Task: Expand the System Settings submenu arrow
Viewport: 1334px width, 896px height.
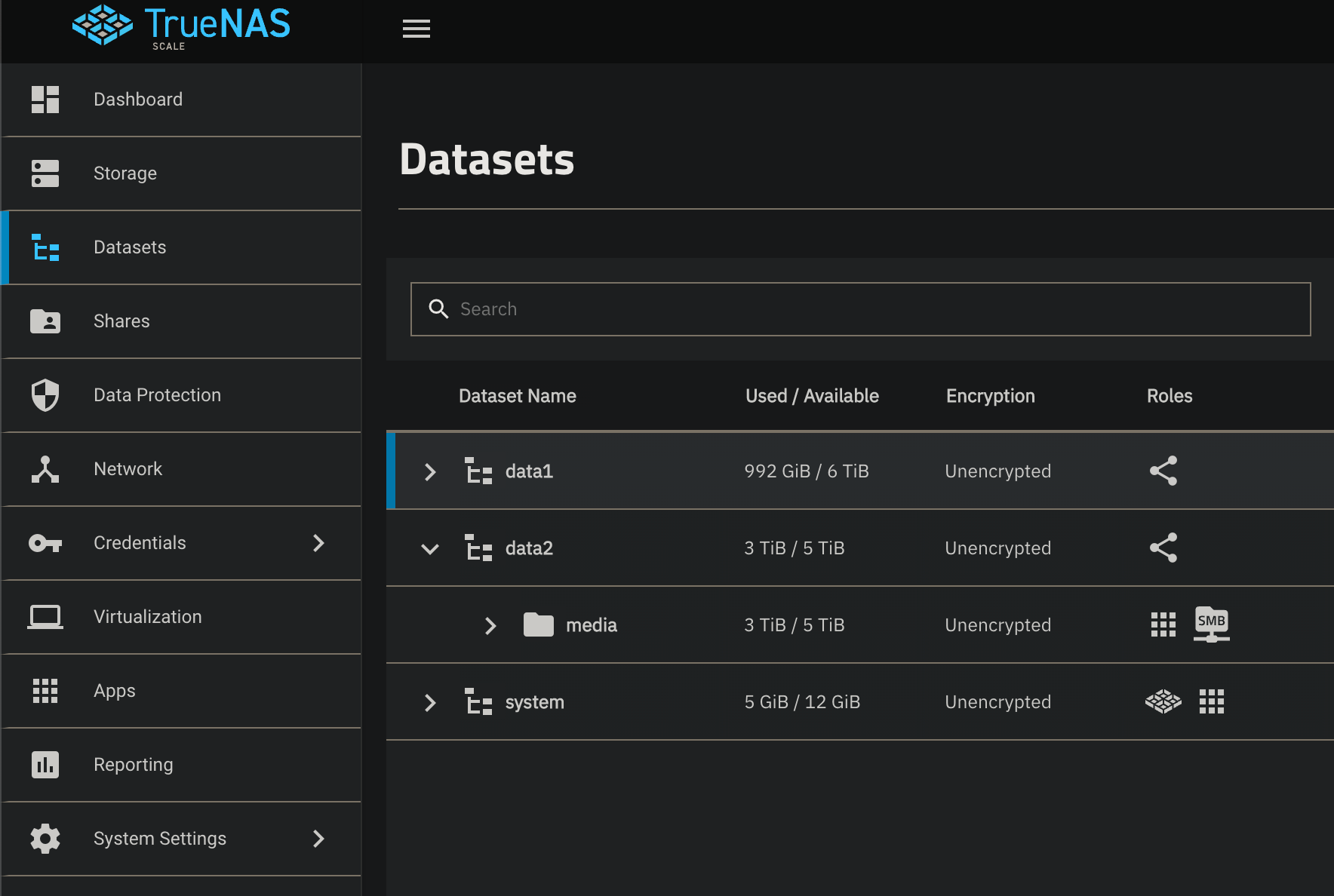Action: pyautogui.click(x=318, y=839)
